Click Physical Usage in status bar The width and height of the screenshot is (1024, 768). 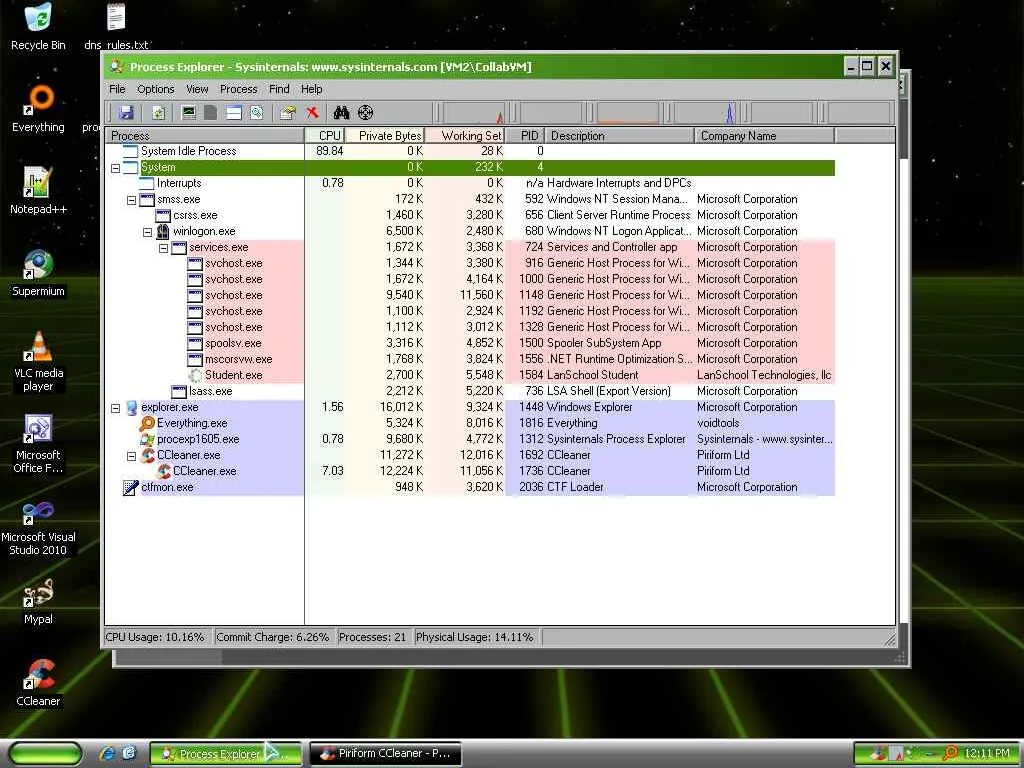pos(475,637)
